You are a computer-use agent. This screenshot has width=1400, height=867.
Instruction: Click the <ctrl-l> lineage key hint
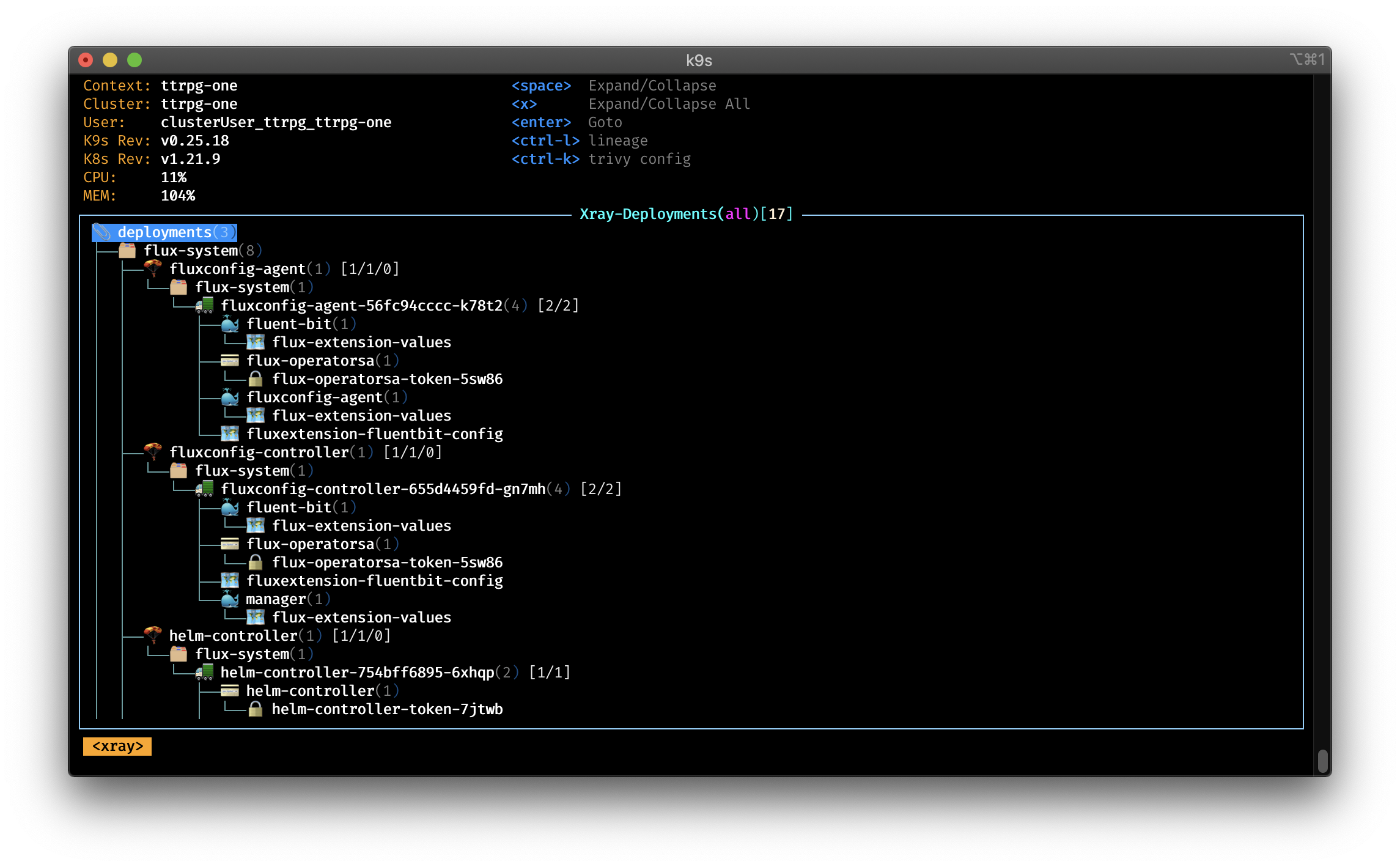click(580, 141)
